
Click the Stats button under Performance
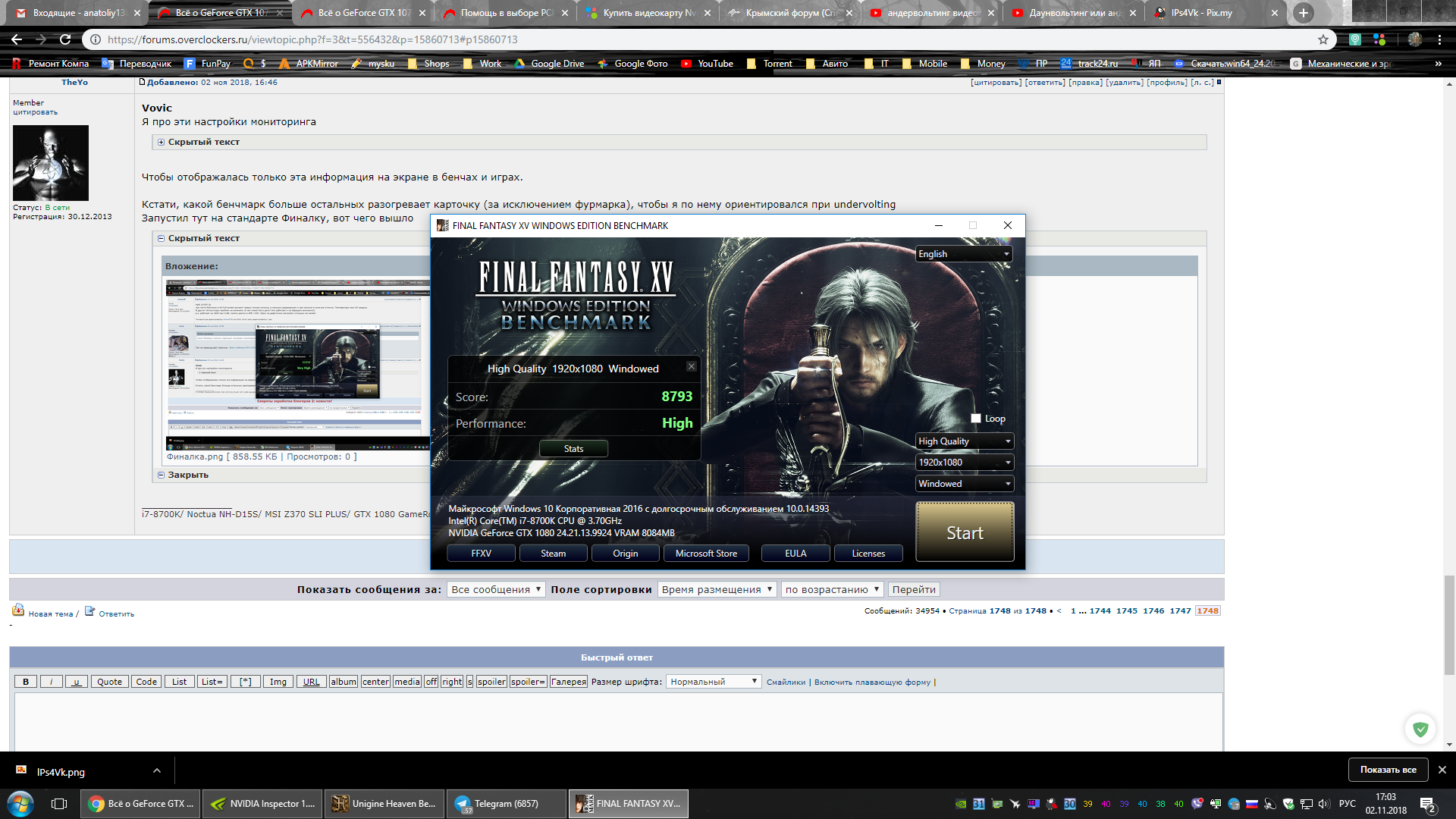(573, 449)
